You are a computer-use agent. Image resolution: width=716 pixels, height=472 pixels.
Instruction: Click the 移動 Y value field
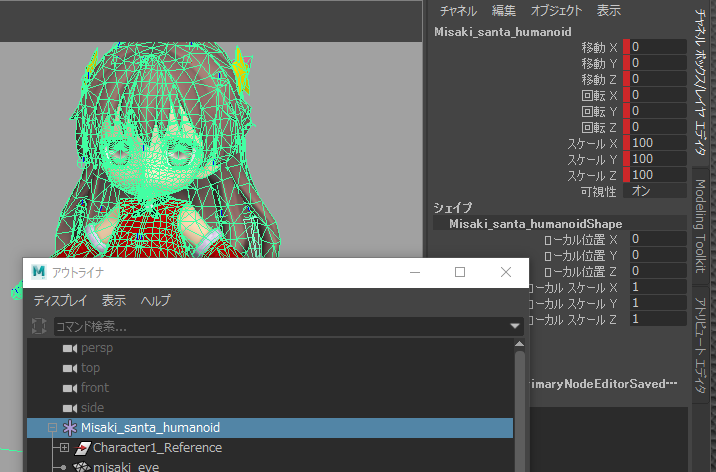[x=658, y=63]
